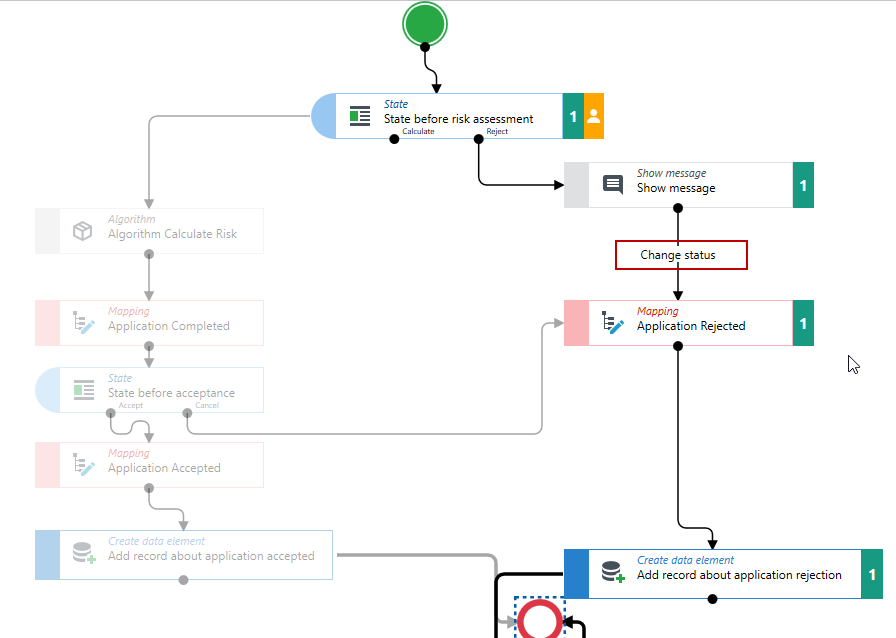This screenshot has height=638, width=896.
Task: Select the "State before risk assessment" node title
Action: [458, 119]
